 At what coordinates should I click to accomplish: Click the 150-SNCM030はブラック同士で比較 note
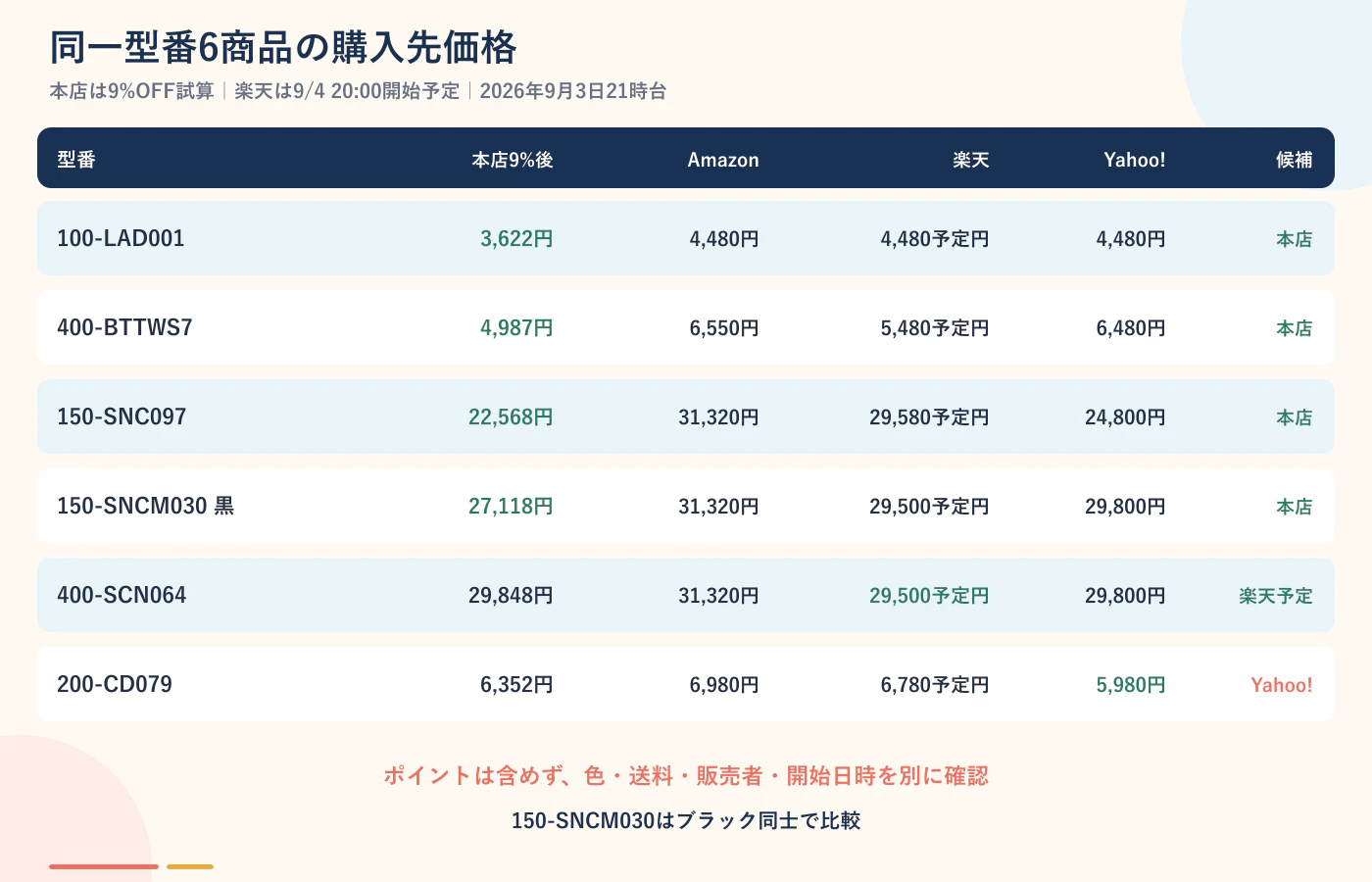[686, 820]
